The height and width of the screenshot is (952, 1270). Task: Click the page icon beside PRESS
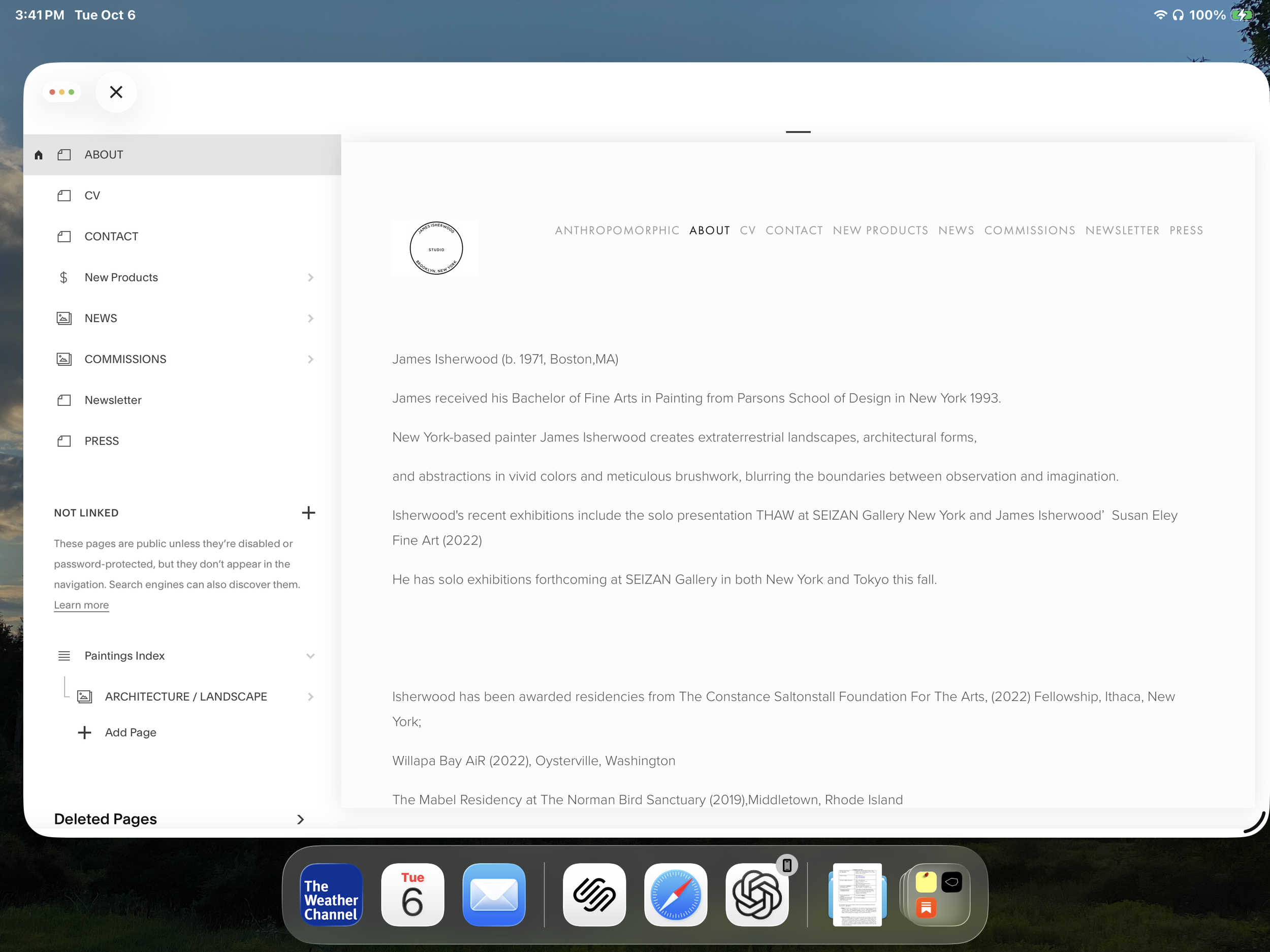pyautogui.click(x=63, y=441)
